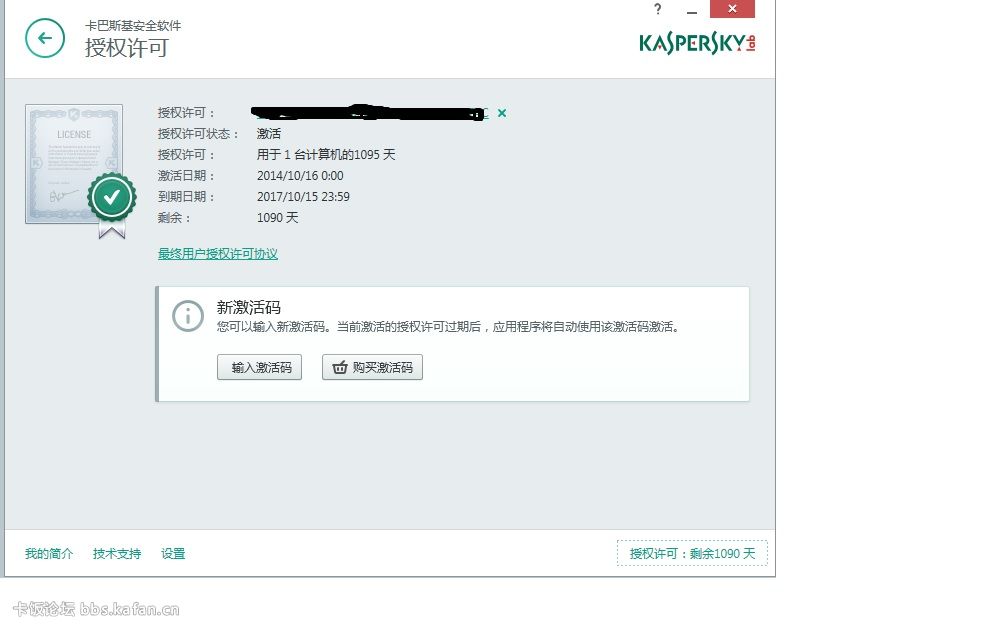Click the info icon beside 新激活码
Image resolution: width=1008 pixels, height=630 pixels.
pyautogui.click(x=188, y=316)
